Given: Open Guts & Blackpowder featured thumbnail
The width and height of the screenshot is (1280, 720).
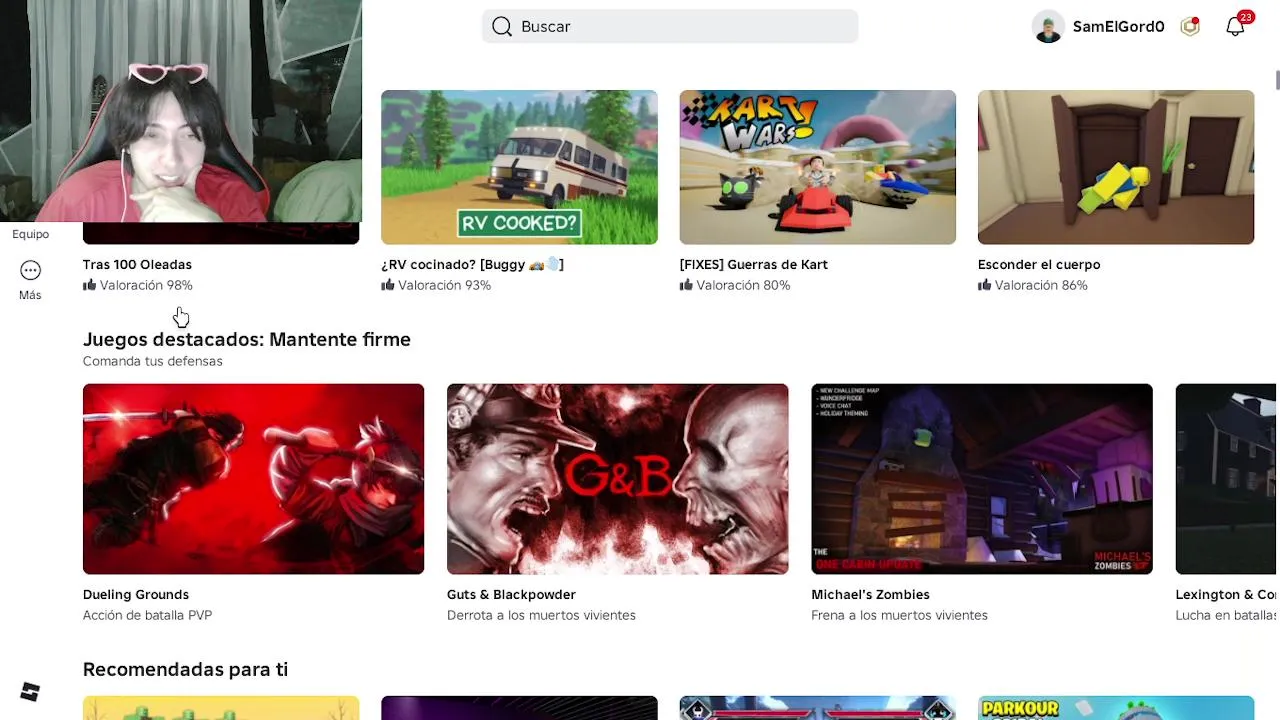Looking at the screenshot, I should (617, 479).
